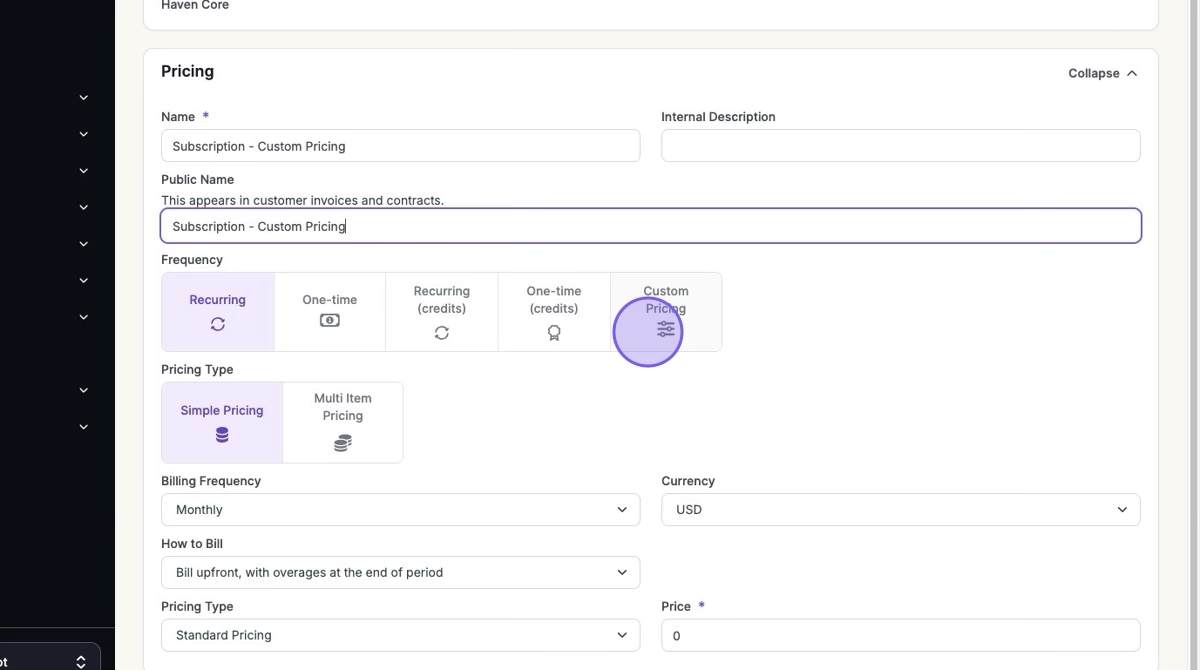Click the Internal Description text field
This screenshot has height=670, width=1200.
coord(900,146)
